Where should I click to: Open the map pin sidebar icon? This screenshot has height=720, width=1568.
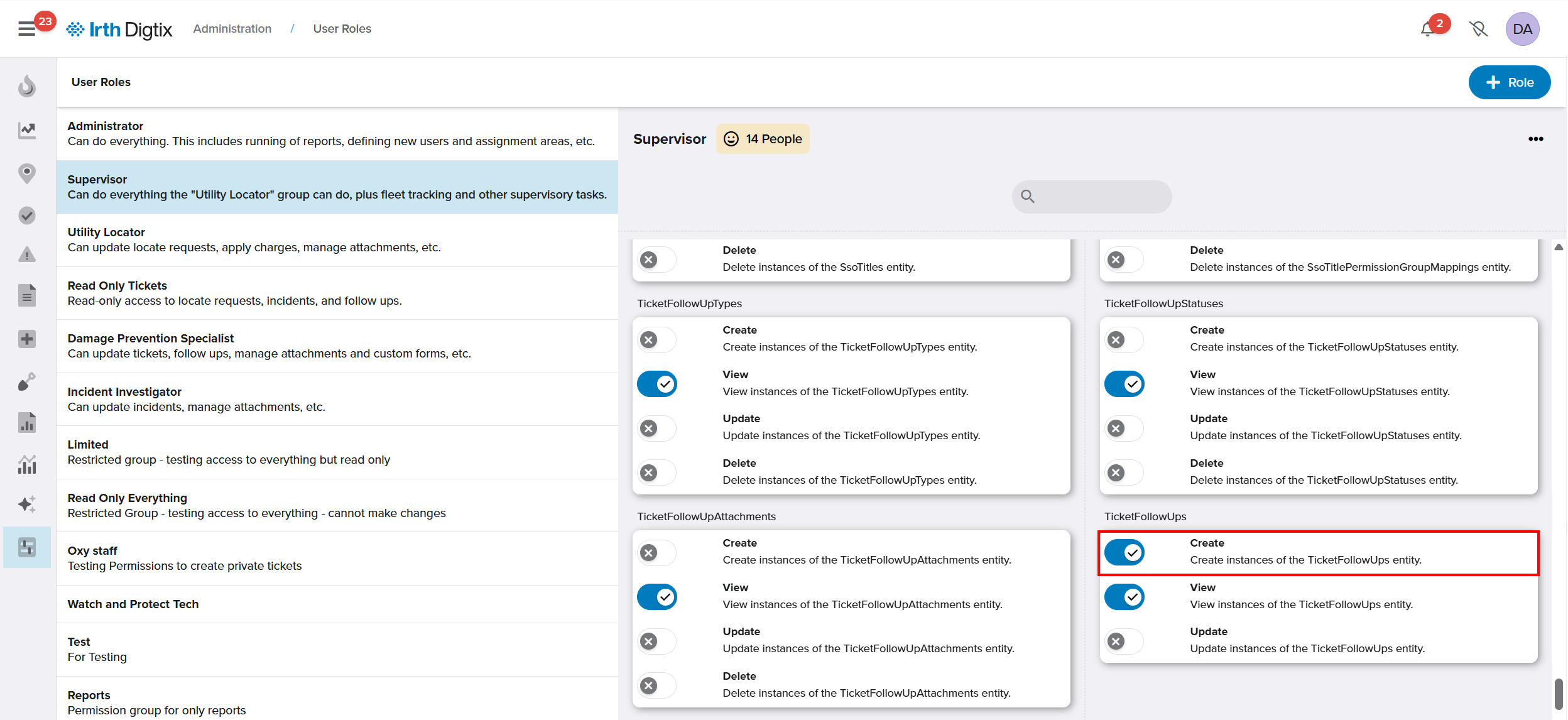pyautogui.click(x=27, y=173)
